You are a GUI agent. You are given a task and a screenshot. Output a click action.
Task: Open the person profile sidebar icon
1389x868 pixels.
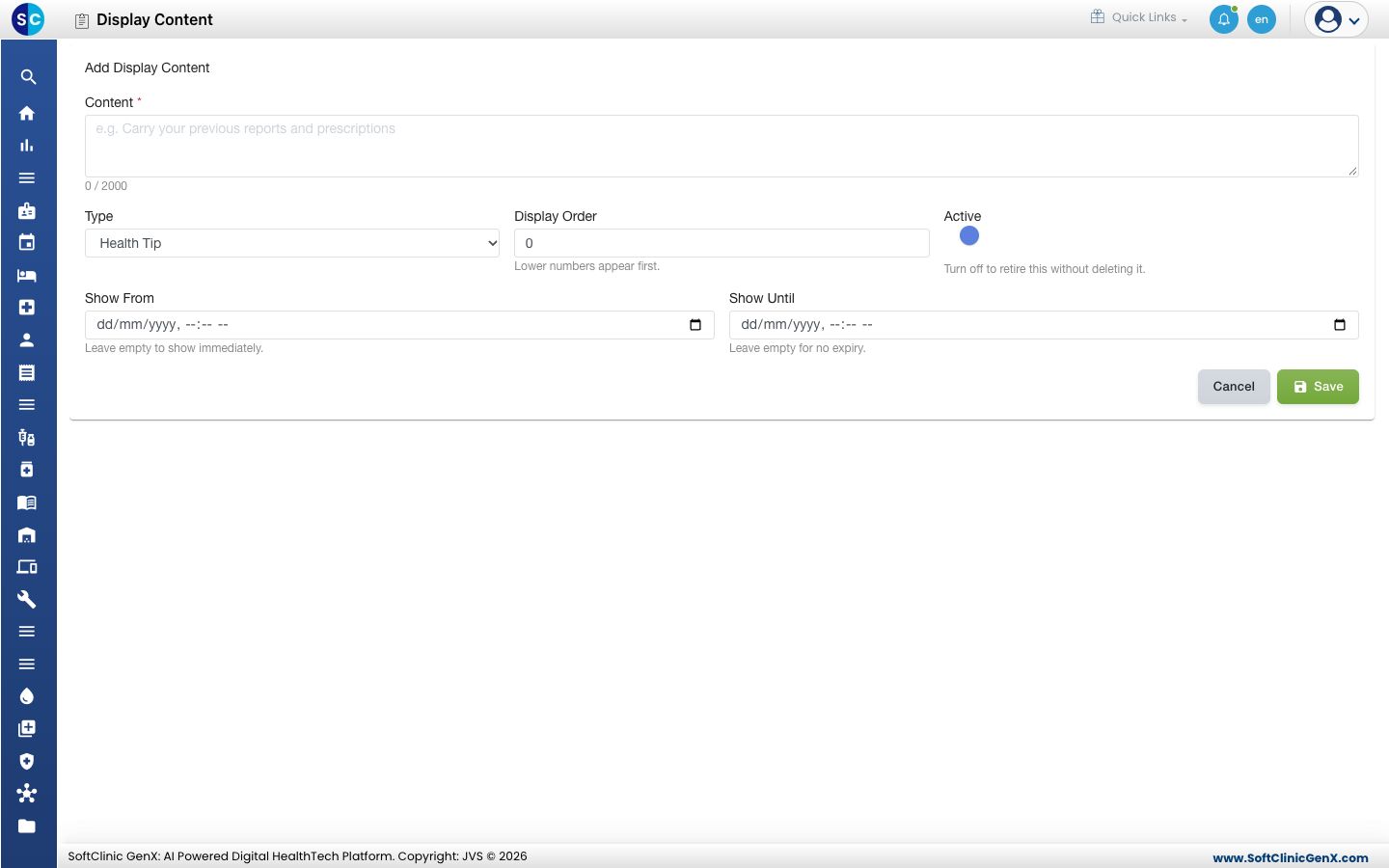27,339
